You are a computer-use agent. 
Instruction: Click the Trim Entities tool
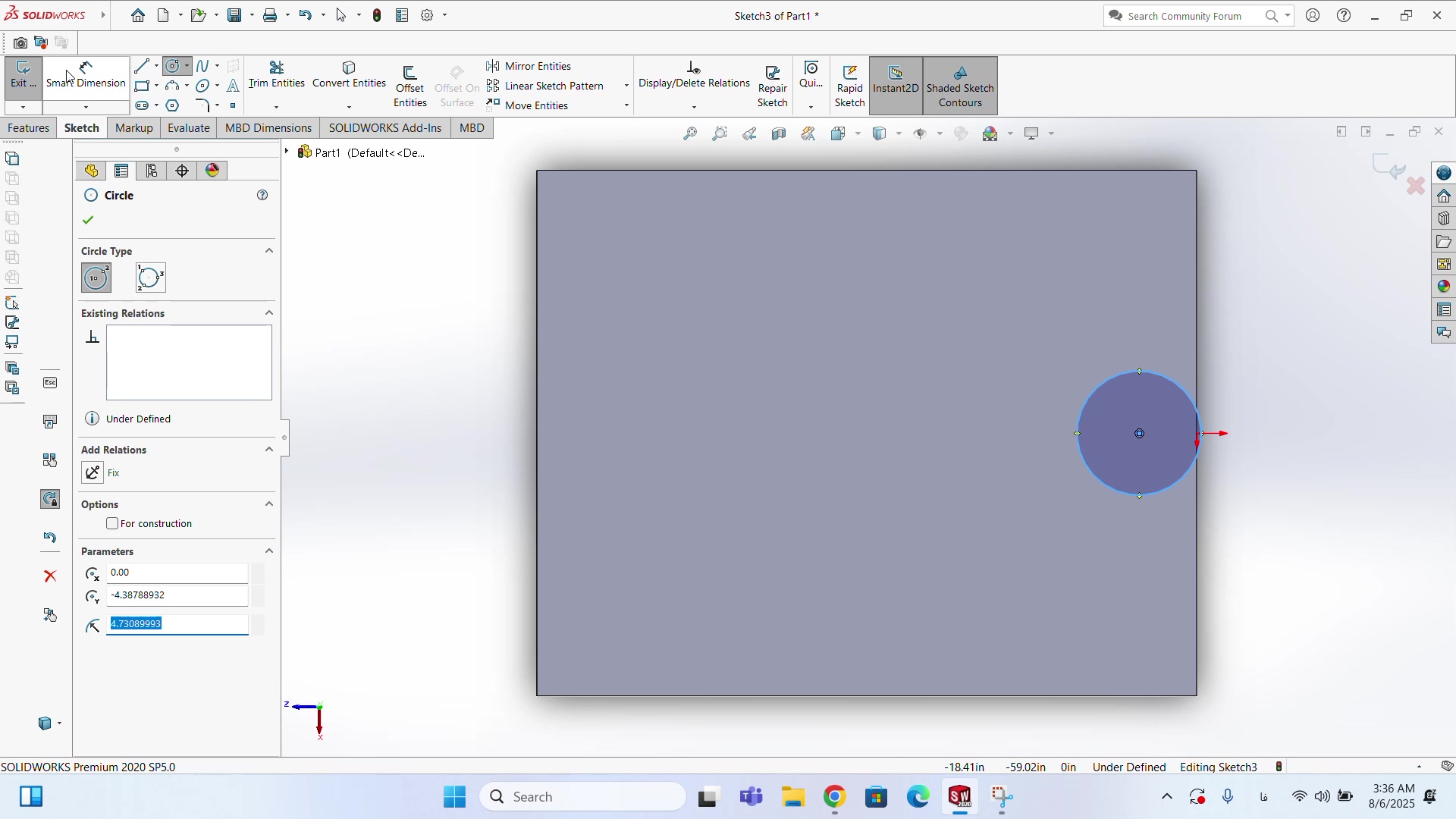[276, 75]
